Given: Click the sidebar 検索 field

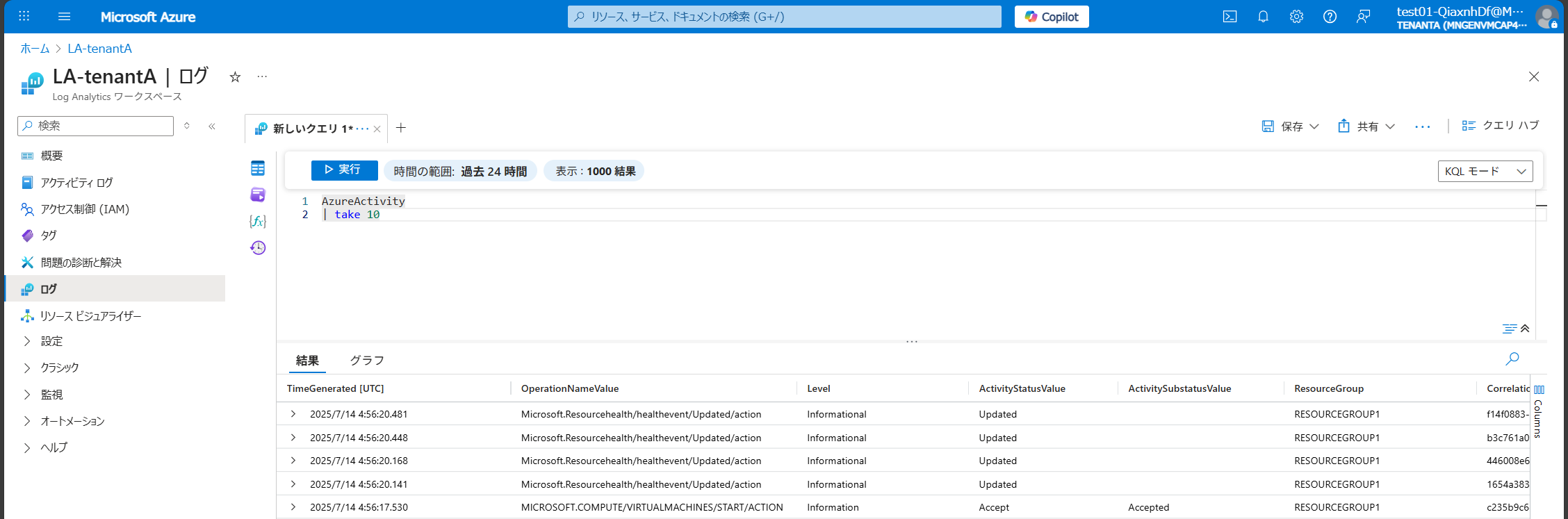Looking at the screenshot, I should click(x=96, y=126).
